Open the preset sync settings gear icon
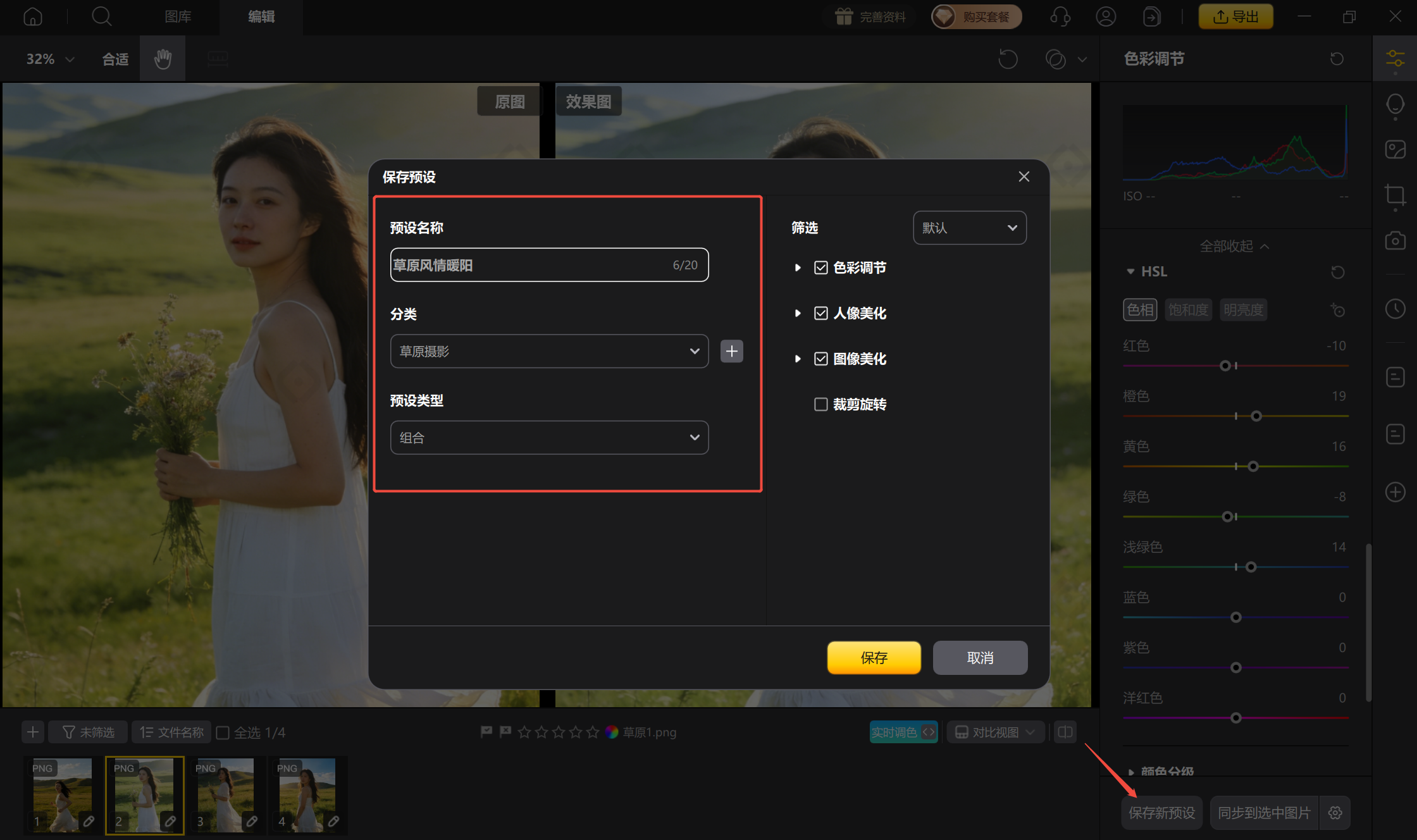1417x840 pixels. tap(1335, 813)
